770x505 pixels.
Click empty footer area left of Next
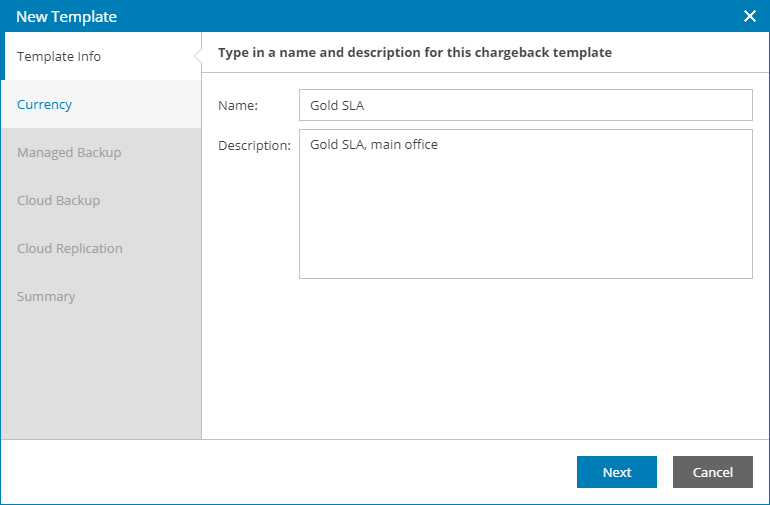point(300,472)
